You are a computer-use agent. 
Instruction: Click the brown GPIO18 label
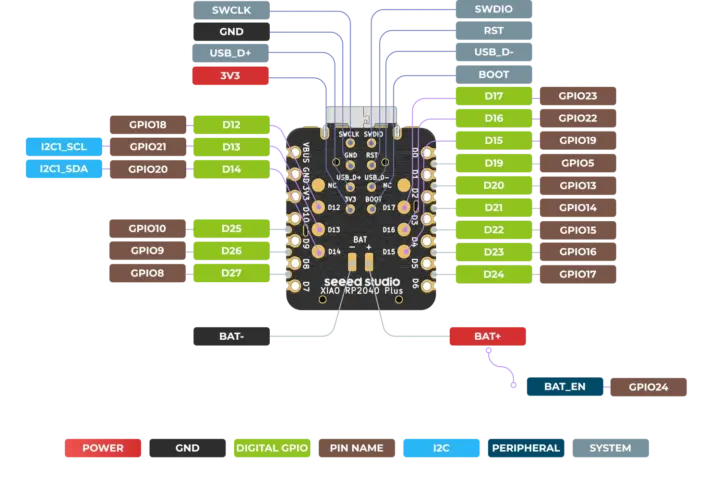click(148, 124)
